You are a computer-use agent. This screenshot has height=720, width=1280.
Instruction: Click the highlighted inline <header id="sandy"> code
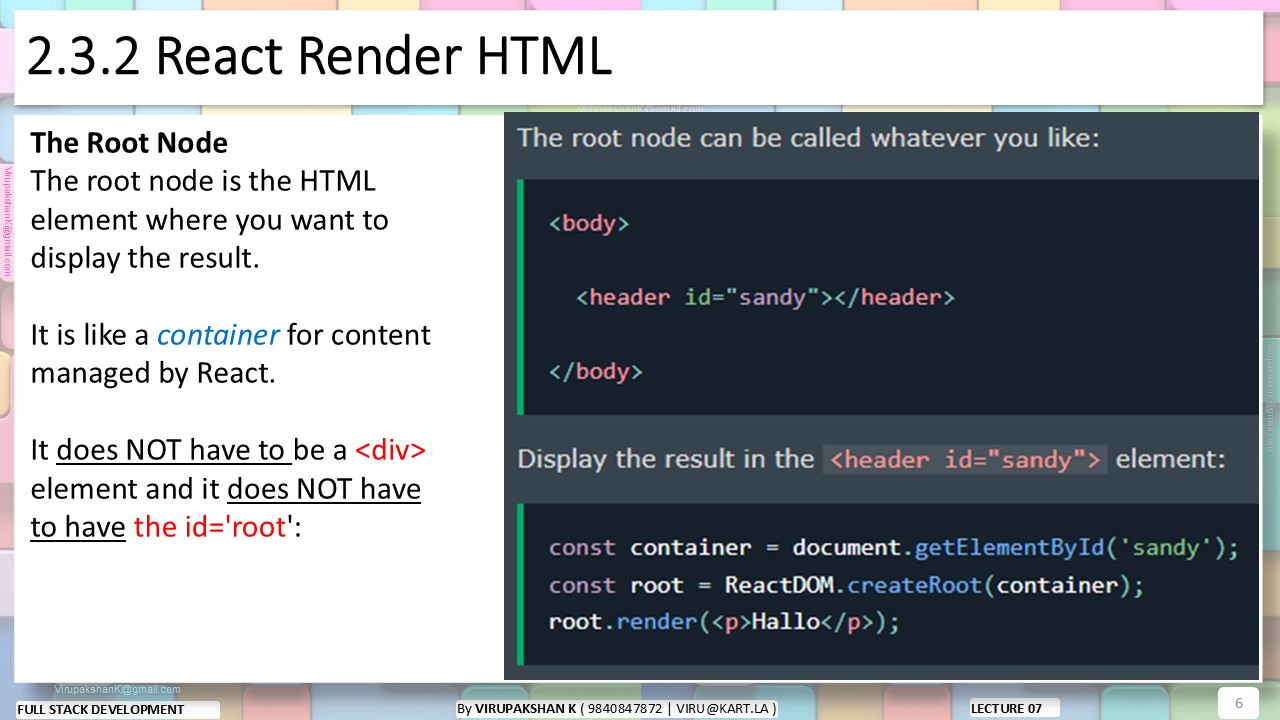[x=965, y=459]
